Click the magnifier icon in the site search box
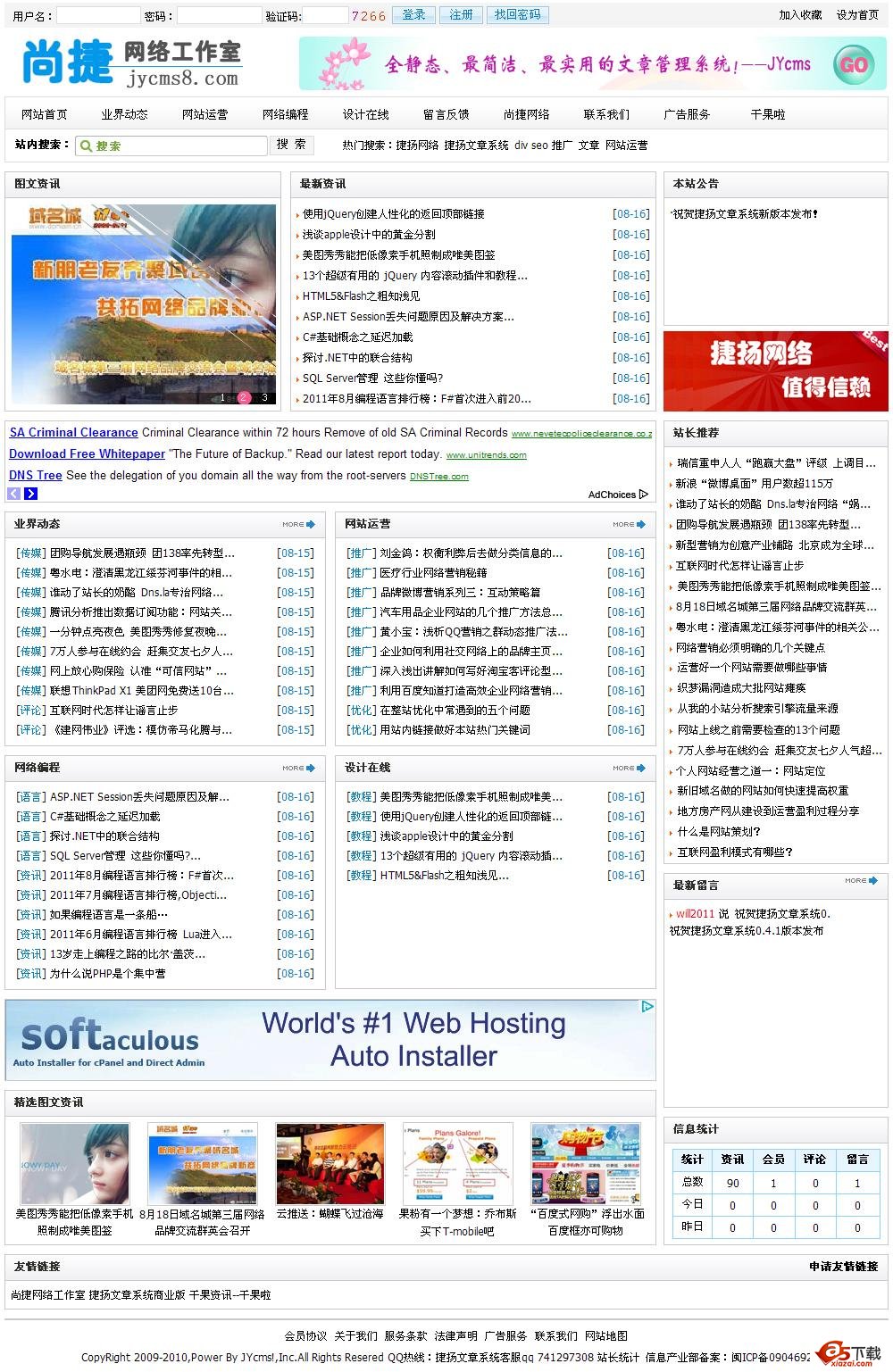Viewport: 893px width, 1372px height. click(85, 145)
